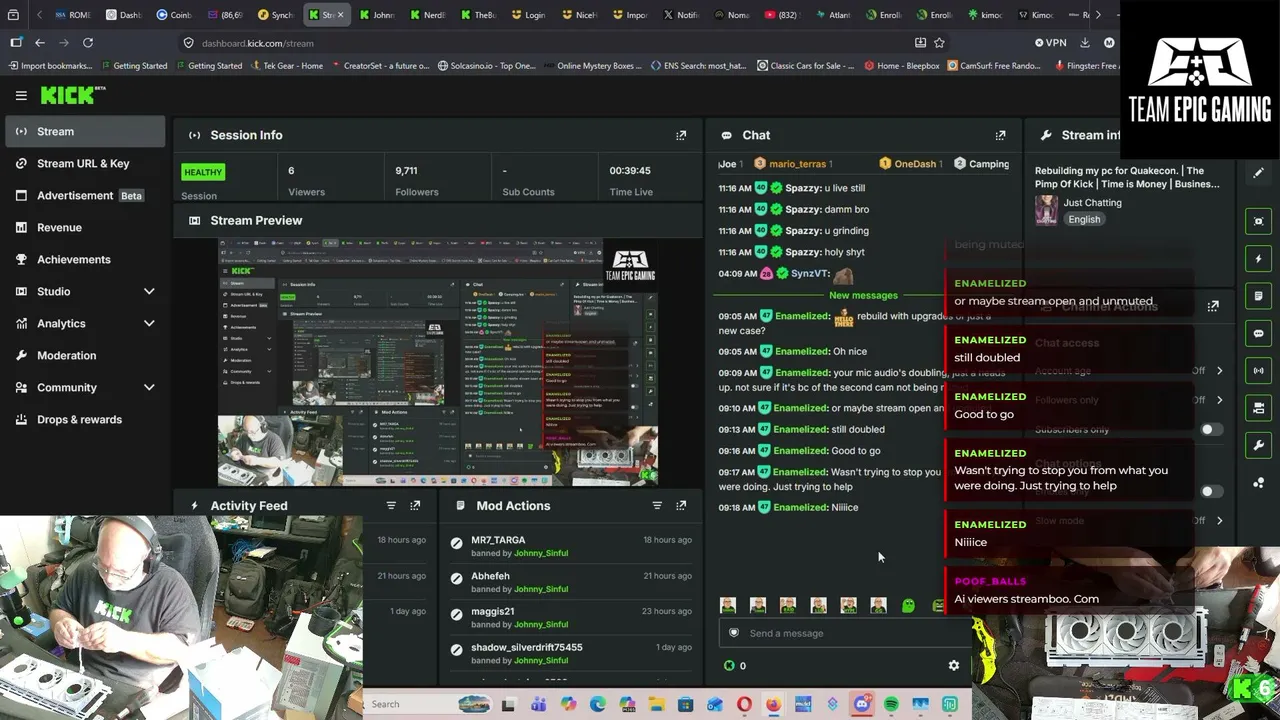Pop out the Mod Actions panel
Screen dimensions: 1280x720
coord(681,506)
